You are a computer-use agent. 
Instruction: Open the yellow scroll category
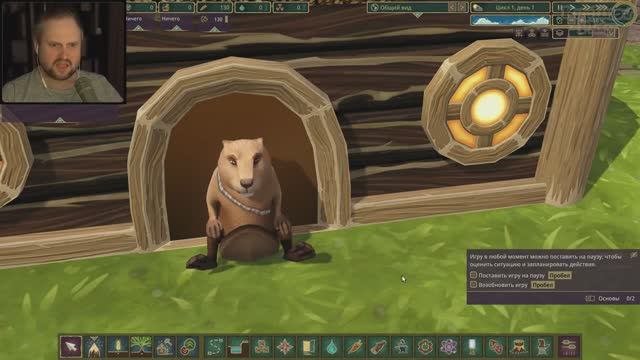pos(308,347)
